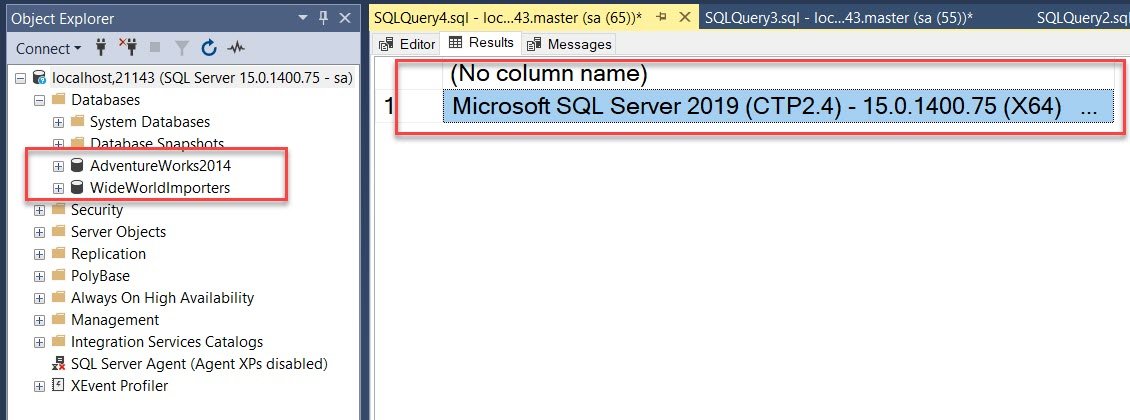Viewport: 1130px width, 420px height.
Task: Expand Always On High Availability node
Action: tap(40, 298)
